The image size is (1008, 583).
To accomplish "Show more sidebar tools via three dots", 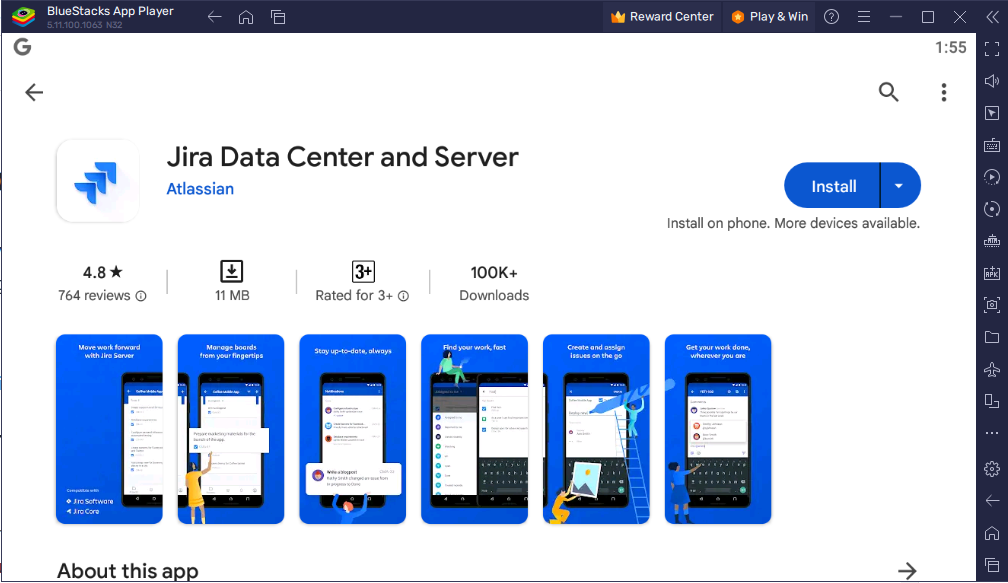I will [992, 433].
